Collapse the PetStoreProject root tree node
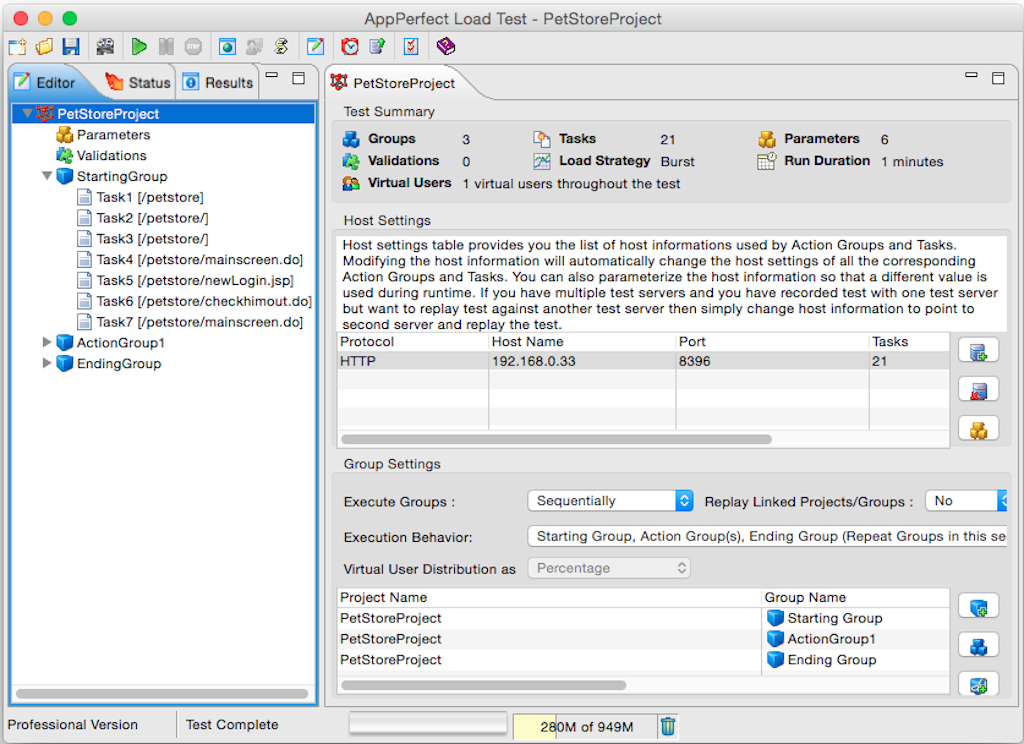This screenshot has width=1024, height=744. click(27, 113)
